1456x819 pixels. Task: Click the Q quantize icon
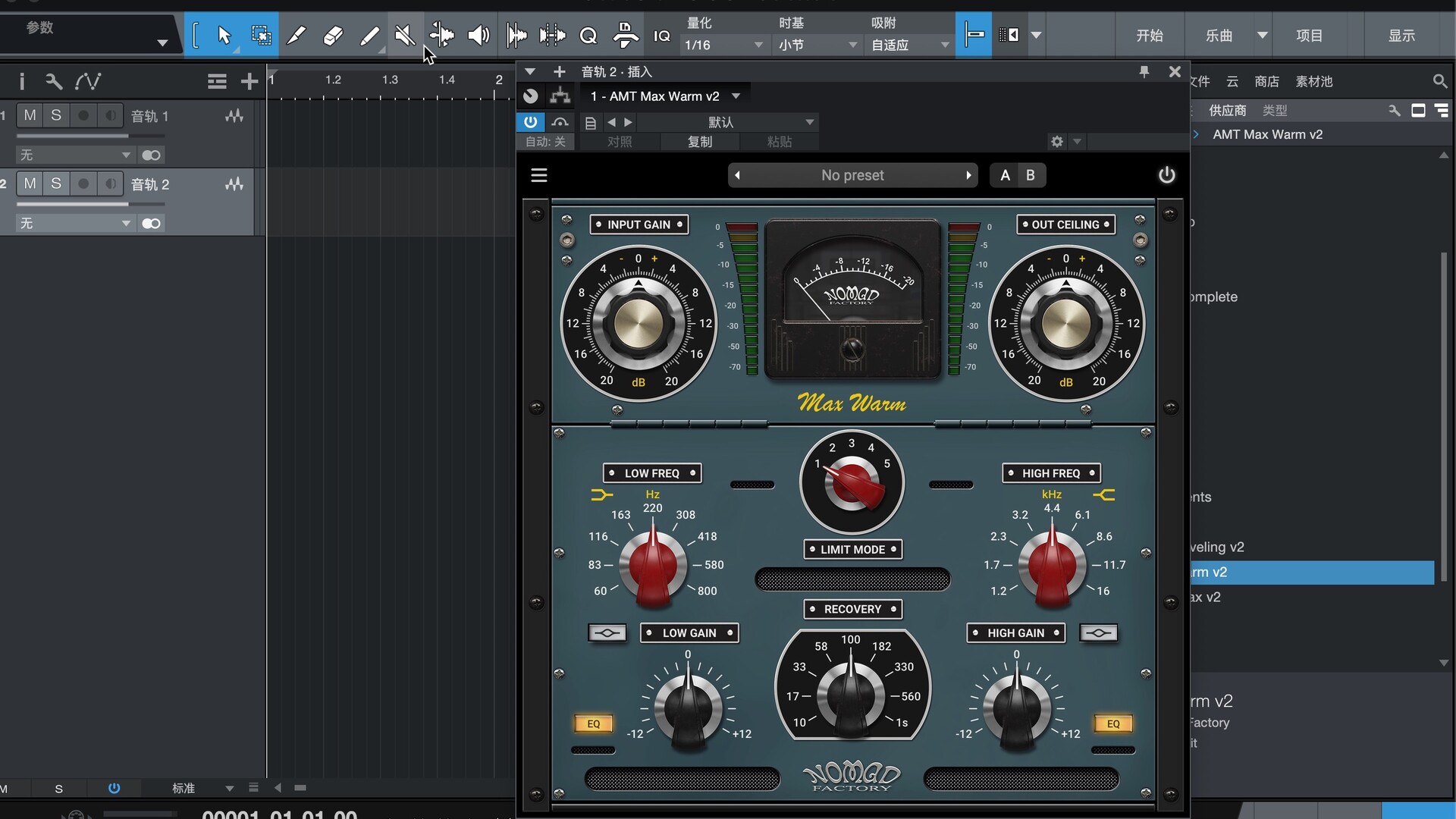(588, 35)
